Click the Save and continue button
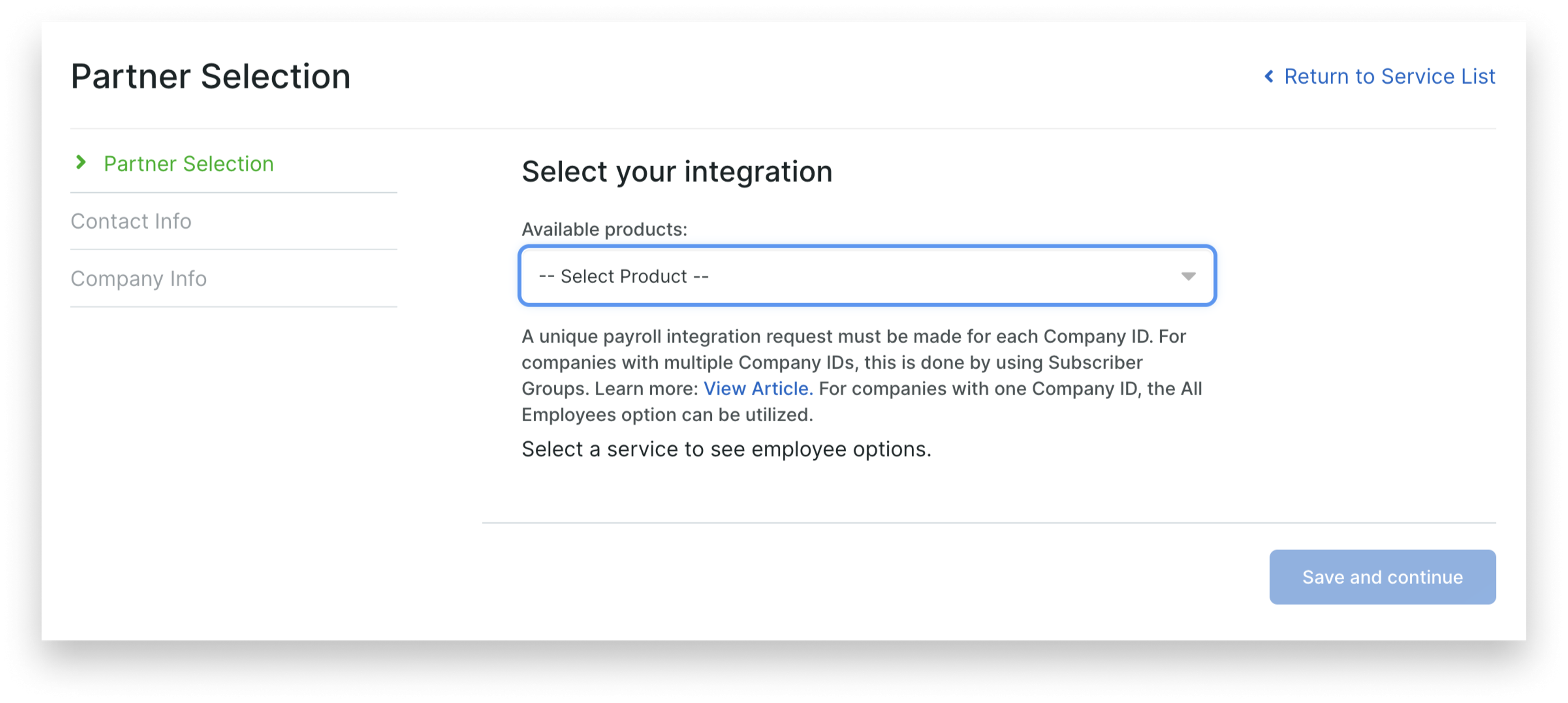Image resolution: width=1568 pixels, height=703 pixels. click(x=1382, y=576)
